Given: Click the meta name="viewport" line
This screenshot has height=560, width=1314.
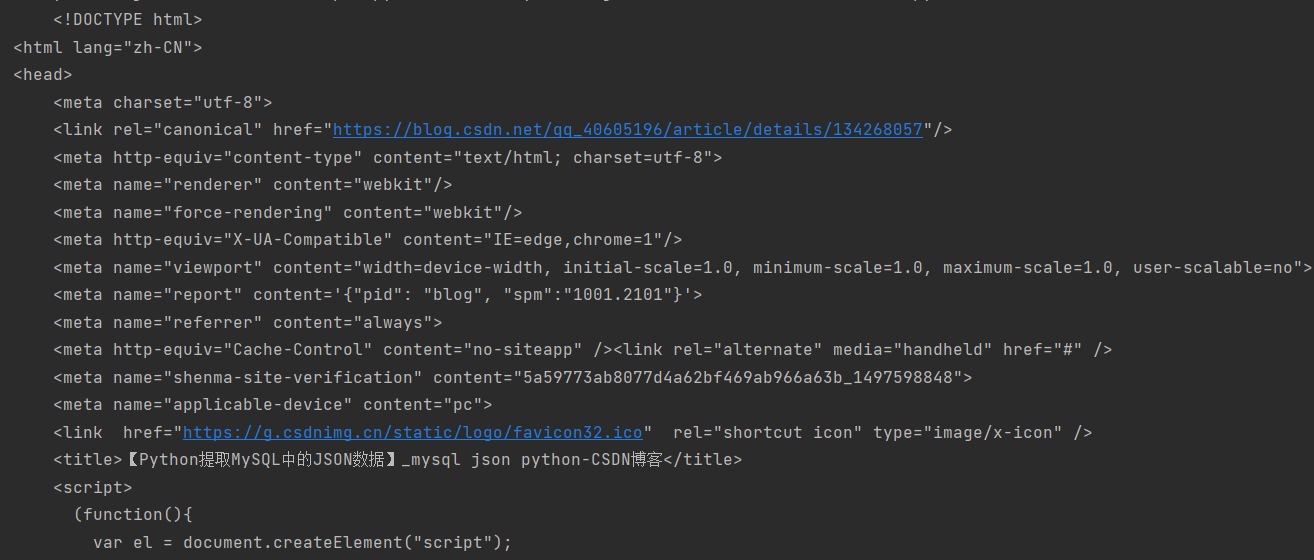Looking at the screenshot, I should [x=682, y=268].
